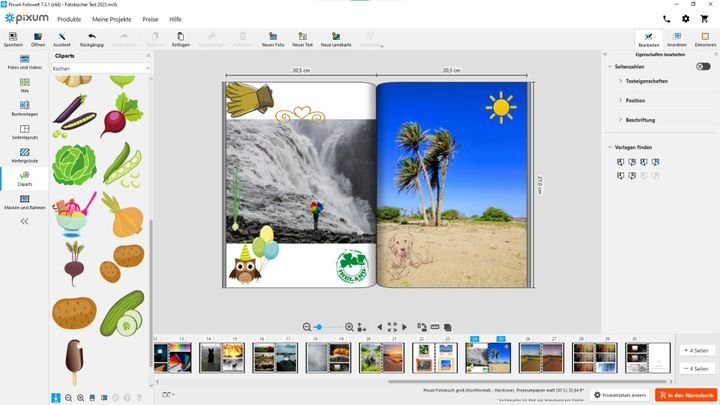
Task: Adjust the editor zoom slider handle
Action: 319,327
